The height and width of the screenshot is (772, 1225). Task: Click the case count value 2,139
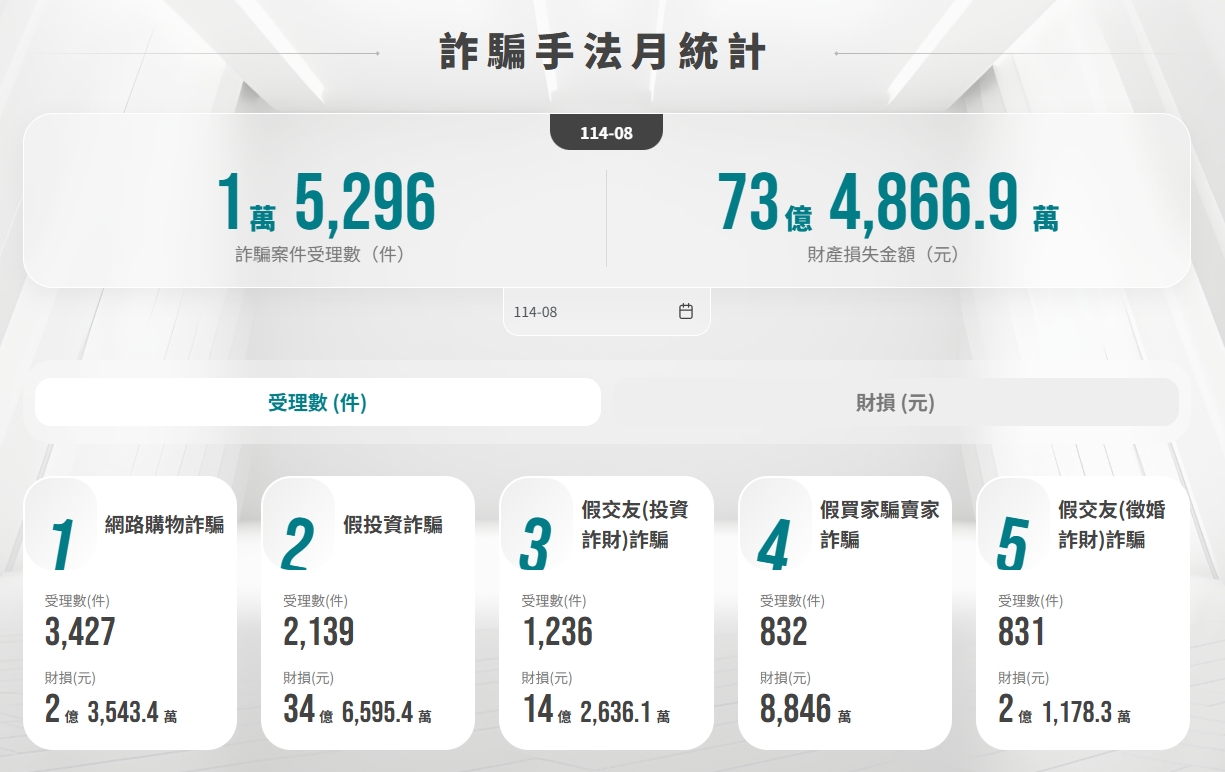point(318,632)
